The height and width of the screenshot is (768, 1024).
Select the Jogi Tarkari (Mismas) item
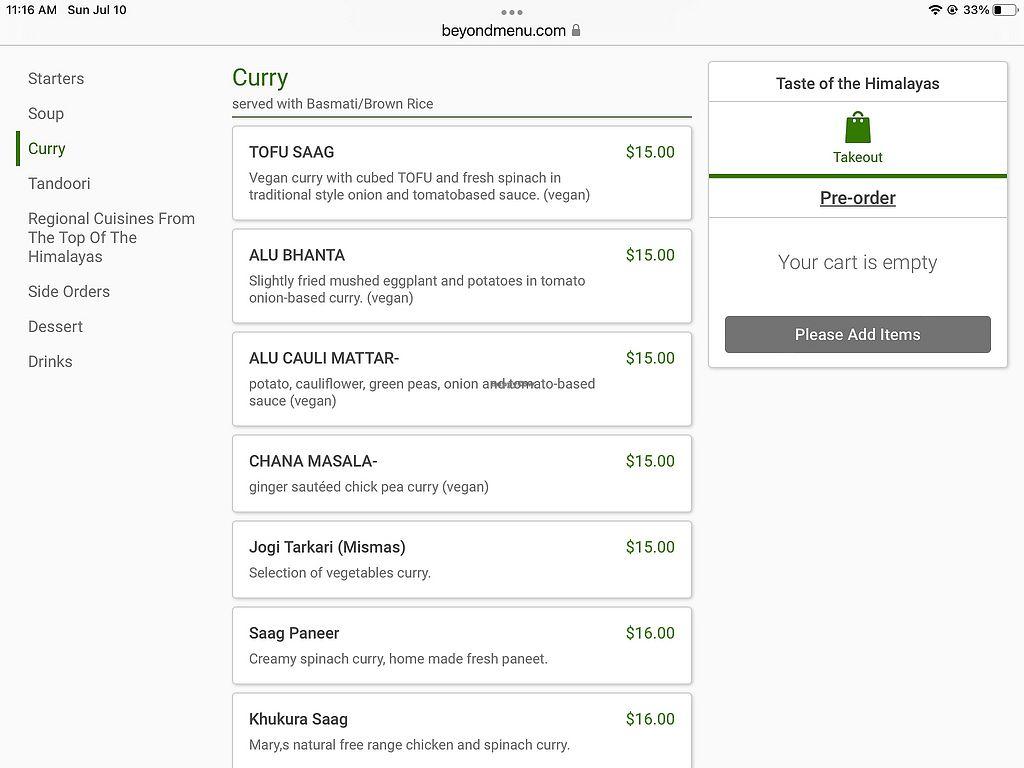(461, 559)
